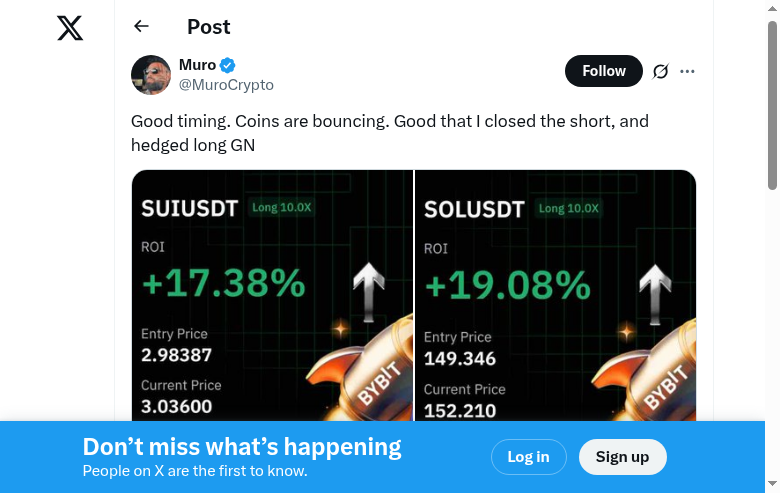Follow the Muro account
Screen dimensions: 780x493
pyautogui.click(x=604, y=71)
